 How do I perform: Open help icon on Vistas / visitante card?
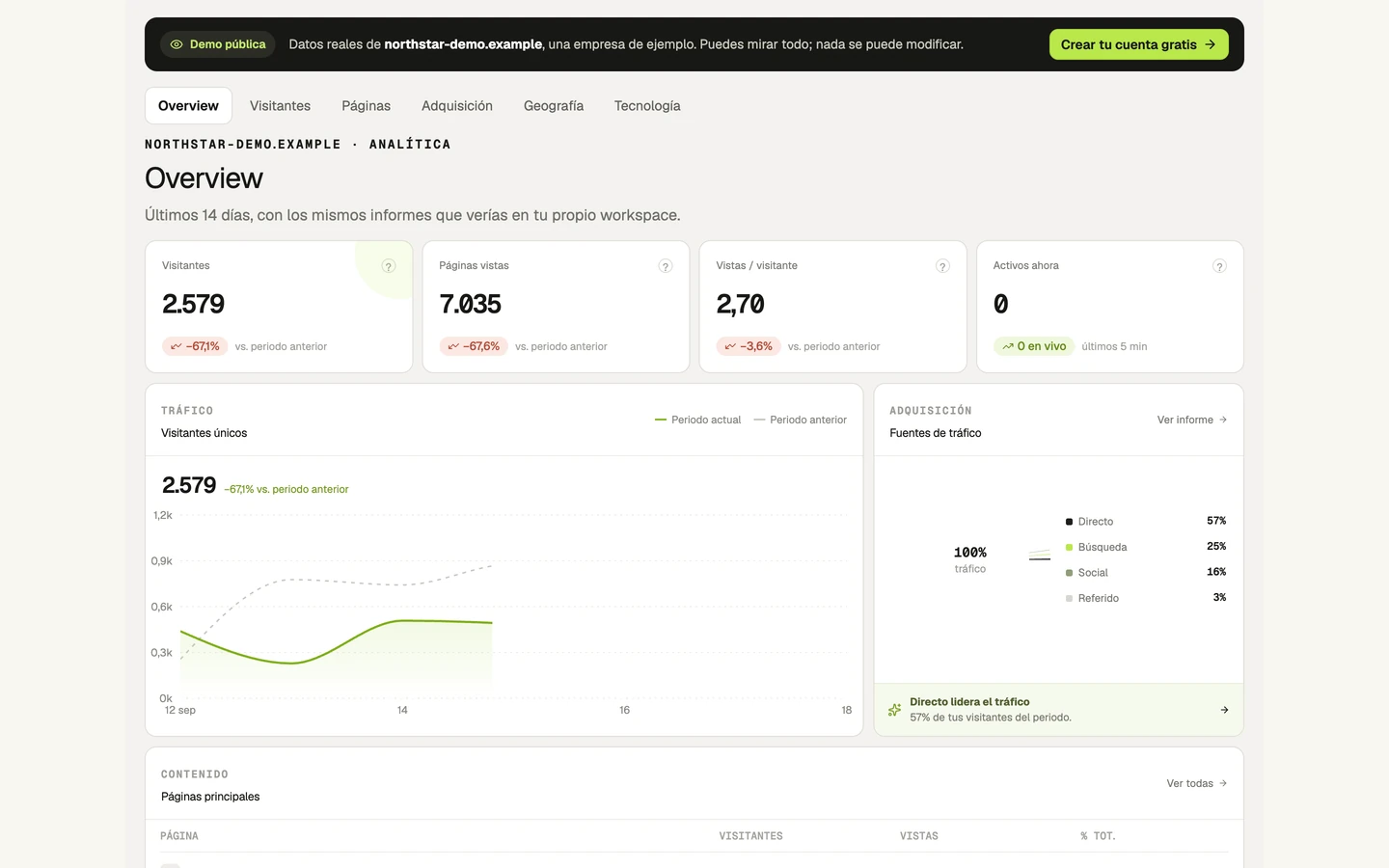[942, 266]
